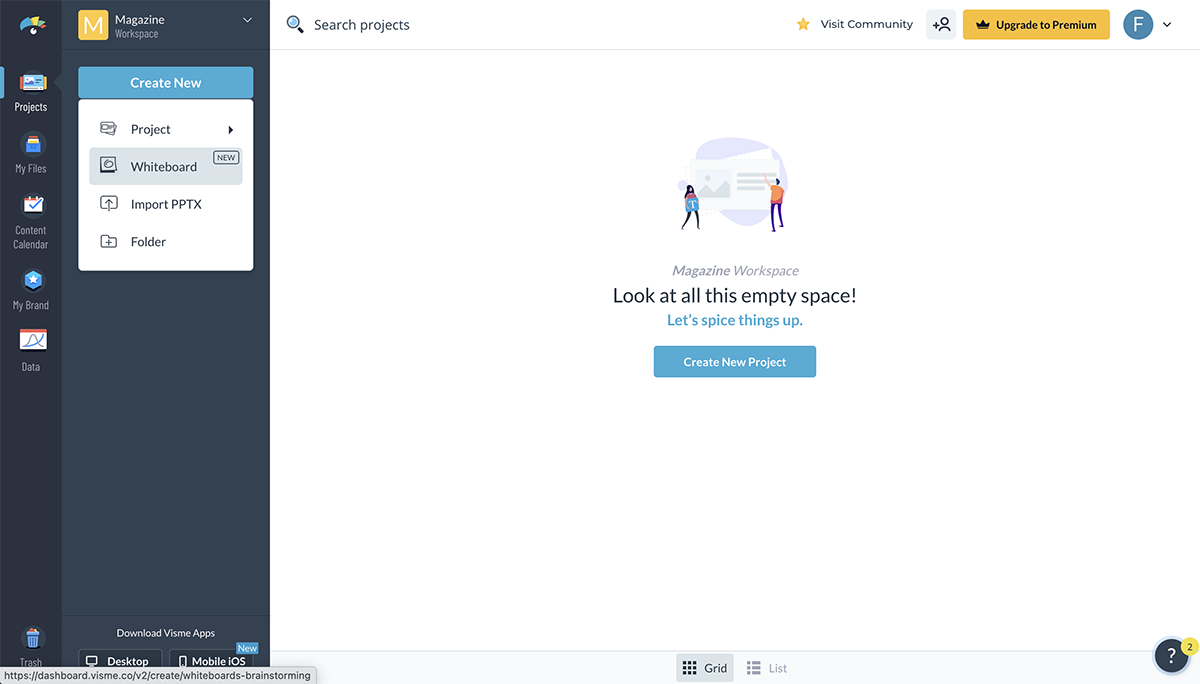Select Whiteboard from the create menu
1200x684 pixels.
(164, 167)
